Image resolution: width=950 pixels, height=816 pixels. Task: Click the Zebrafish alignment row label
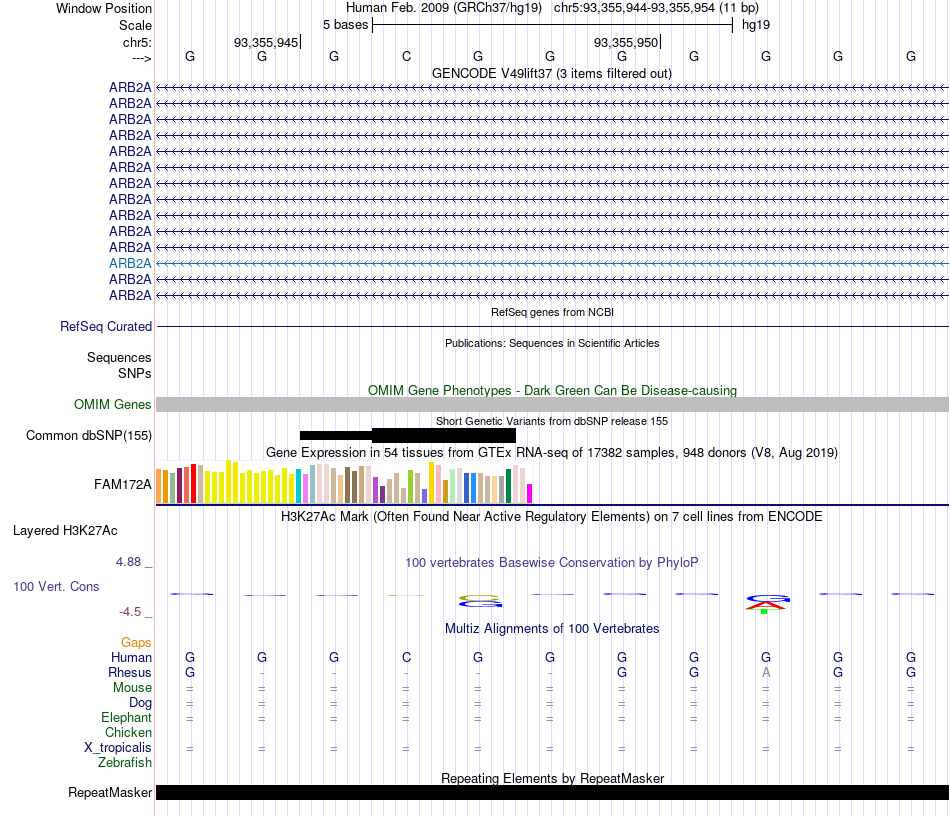125,762
